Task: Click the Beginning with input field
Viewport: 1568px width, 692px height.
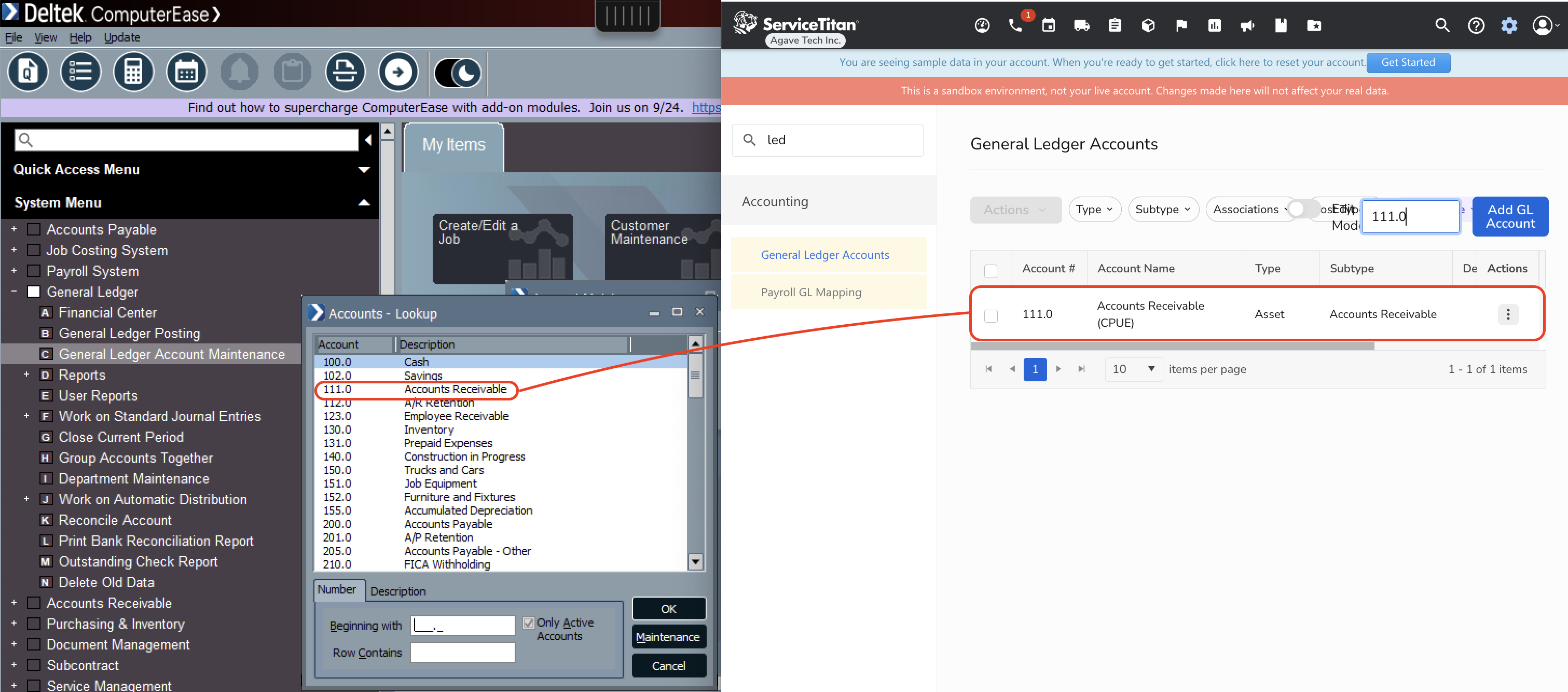Action: pyautogui.click(x=463, y=625)
